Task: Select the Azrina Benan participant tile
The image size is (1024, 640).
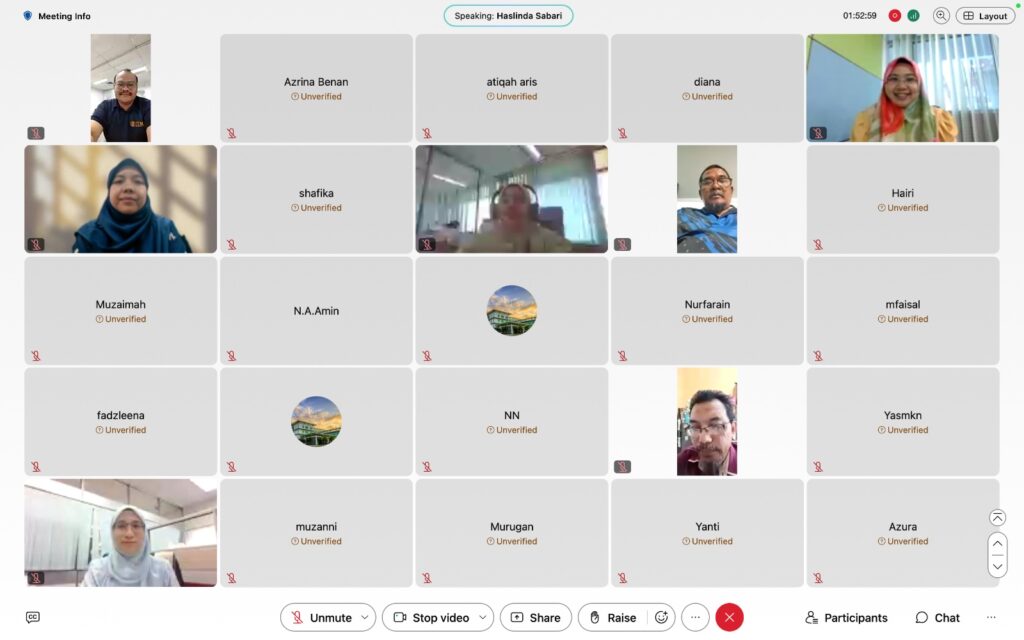Action: pyautogui.click(x=316, y=88)
